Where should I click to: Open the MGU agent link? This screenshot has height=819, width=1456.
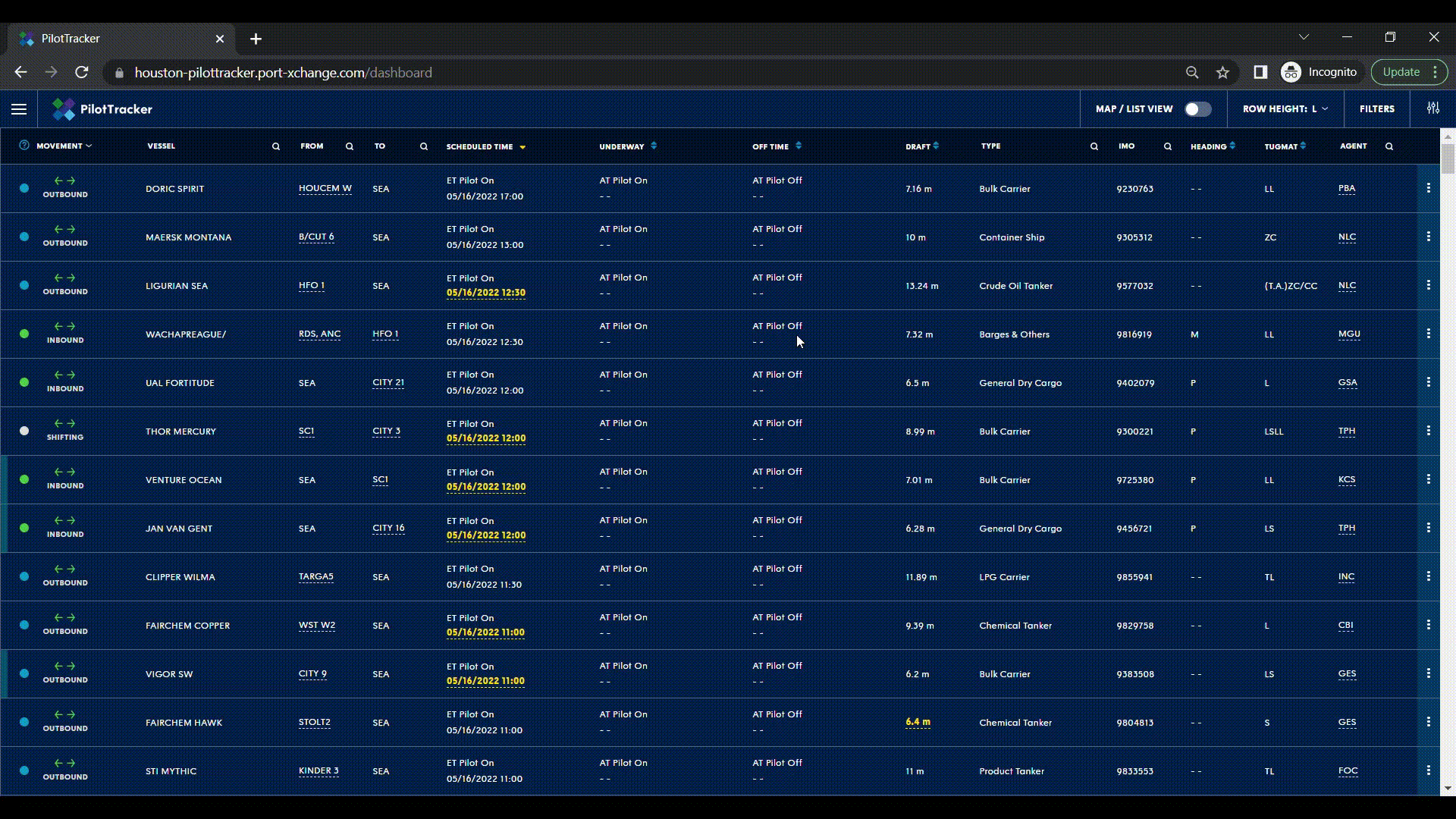pyautogui.click(x=1349, y=334)
